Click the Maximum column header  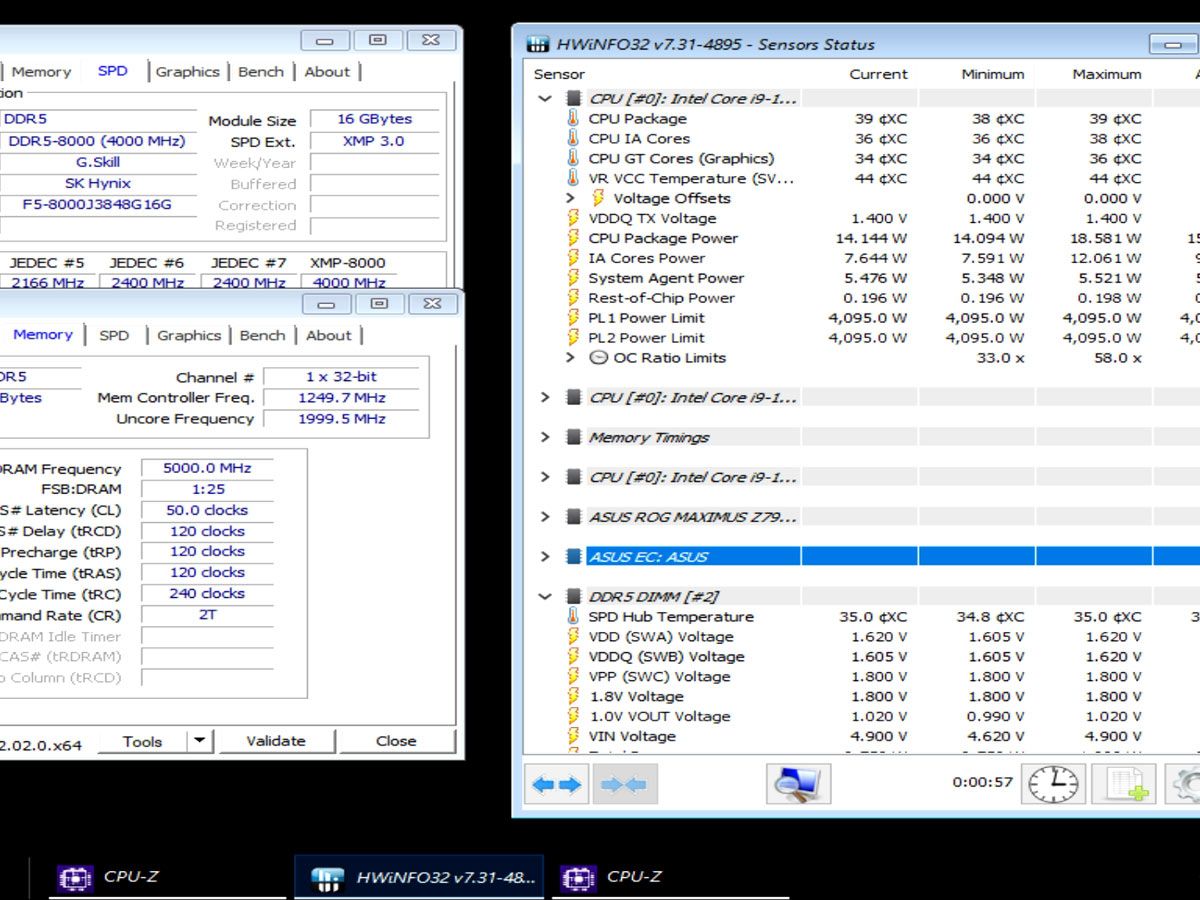(1106, 74)
